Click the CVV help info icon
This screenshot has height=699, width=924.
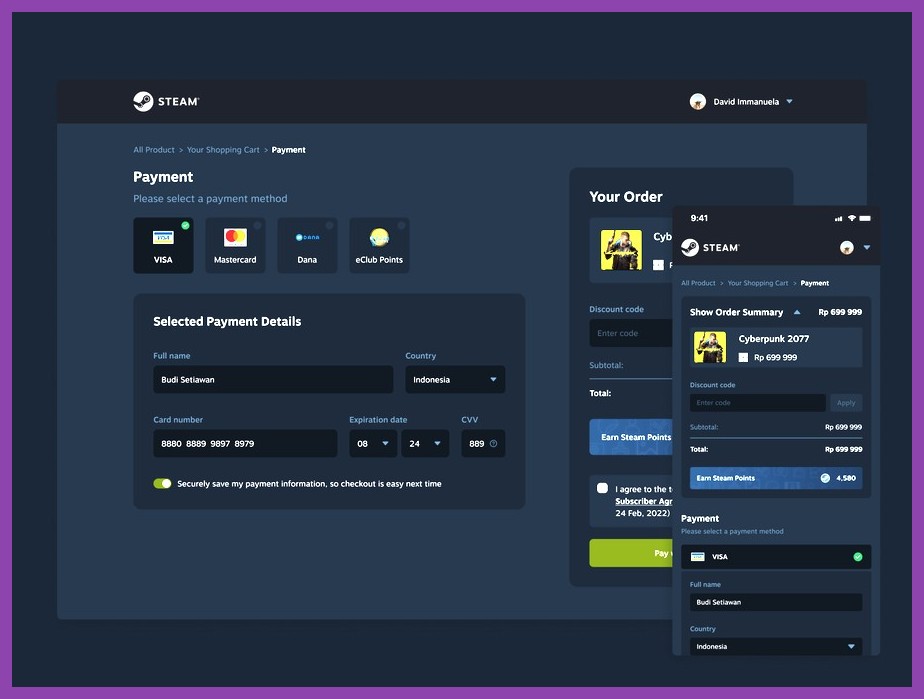493,443
